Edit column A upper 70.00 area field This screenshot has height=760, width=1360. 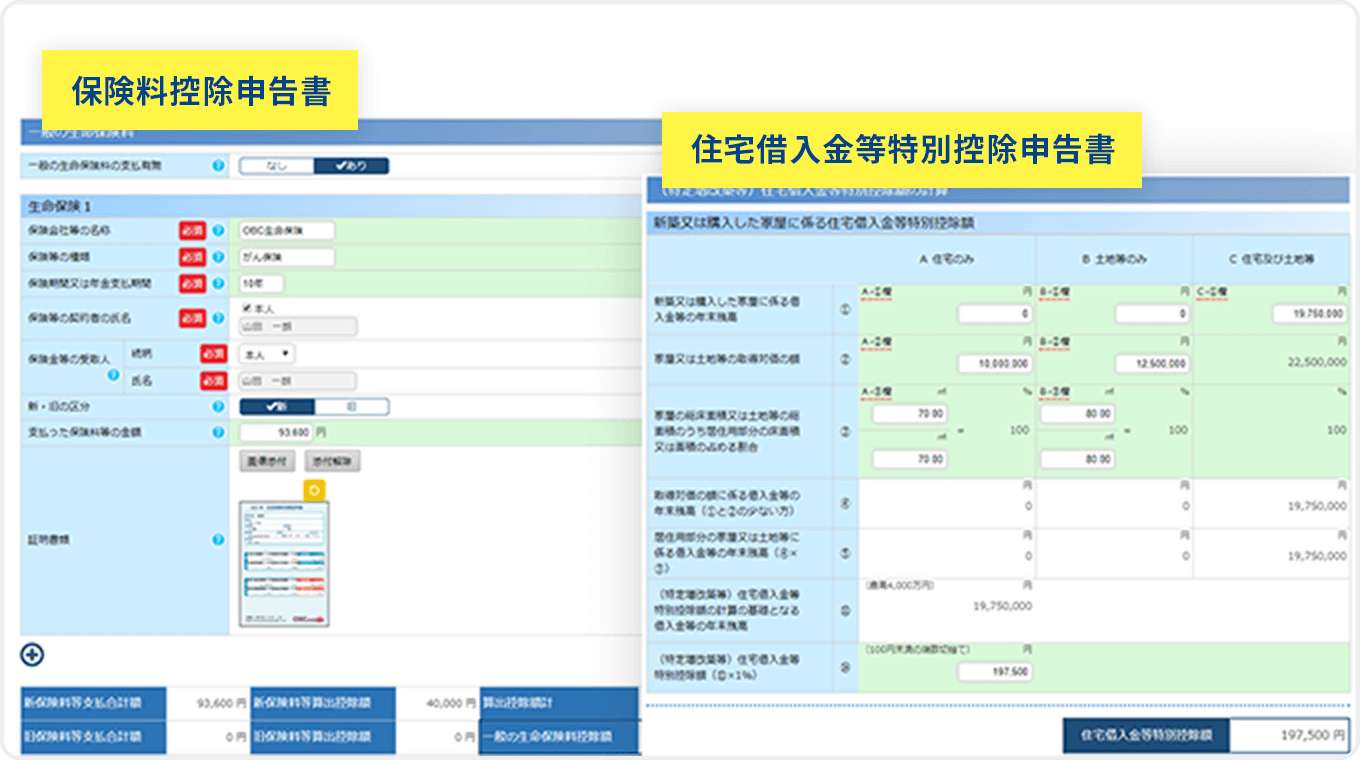click(910, 414)
